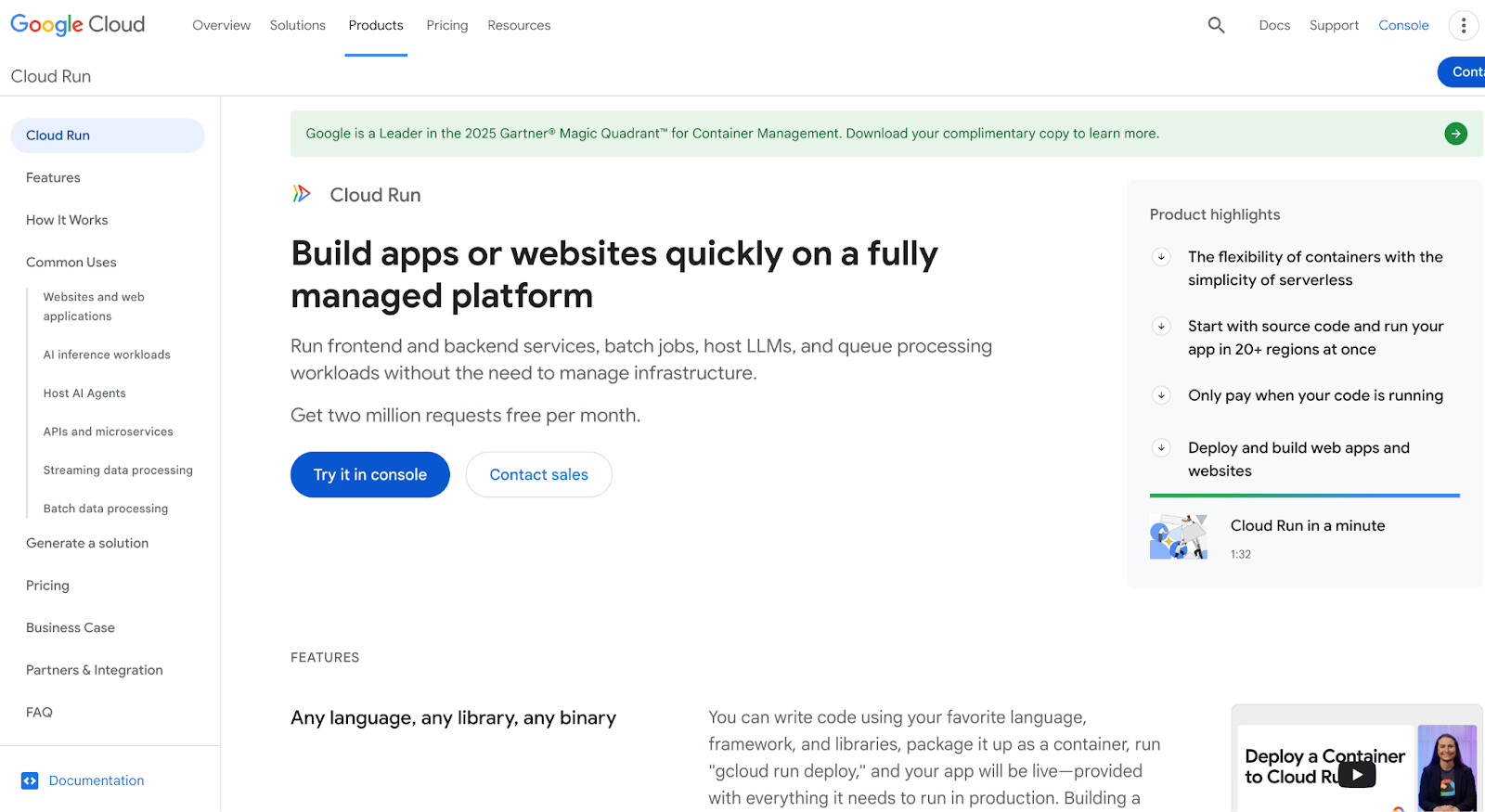
Task: Open the Documentation link in sidebar
Action: 97,780
